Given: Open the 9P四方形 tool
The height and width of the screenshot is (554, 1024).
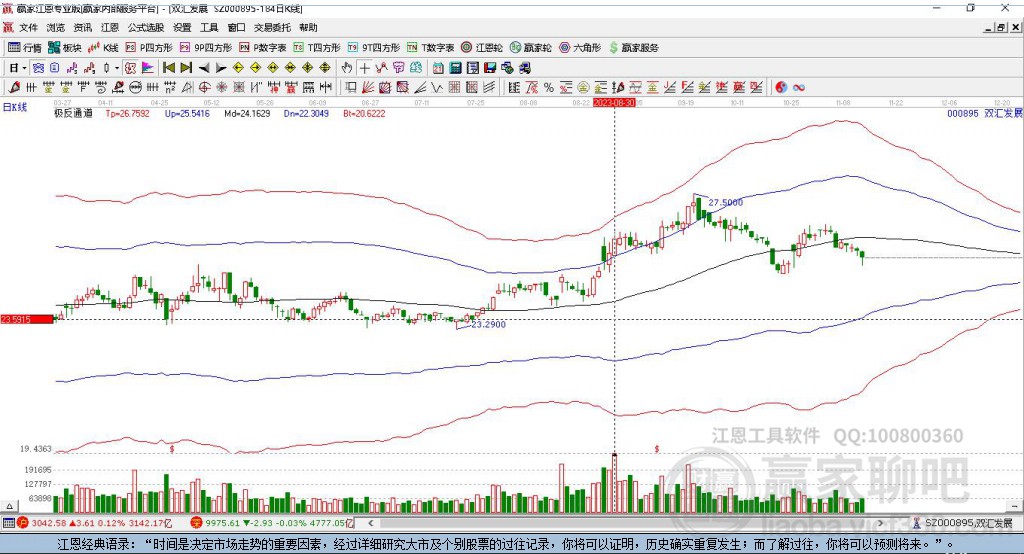Looking at the screenshot, I should click(206, 48).
